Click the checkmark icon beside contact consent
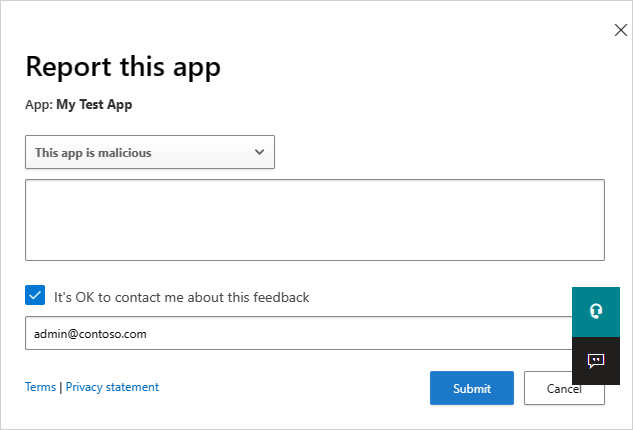Image resolution: width=633 pixels, height=430 pixels. tap(35, 296)
